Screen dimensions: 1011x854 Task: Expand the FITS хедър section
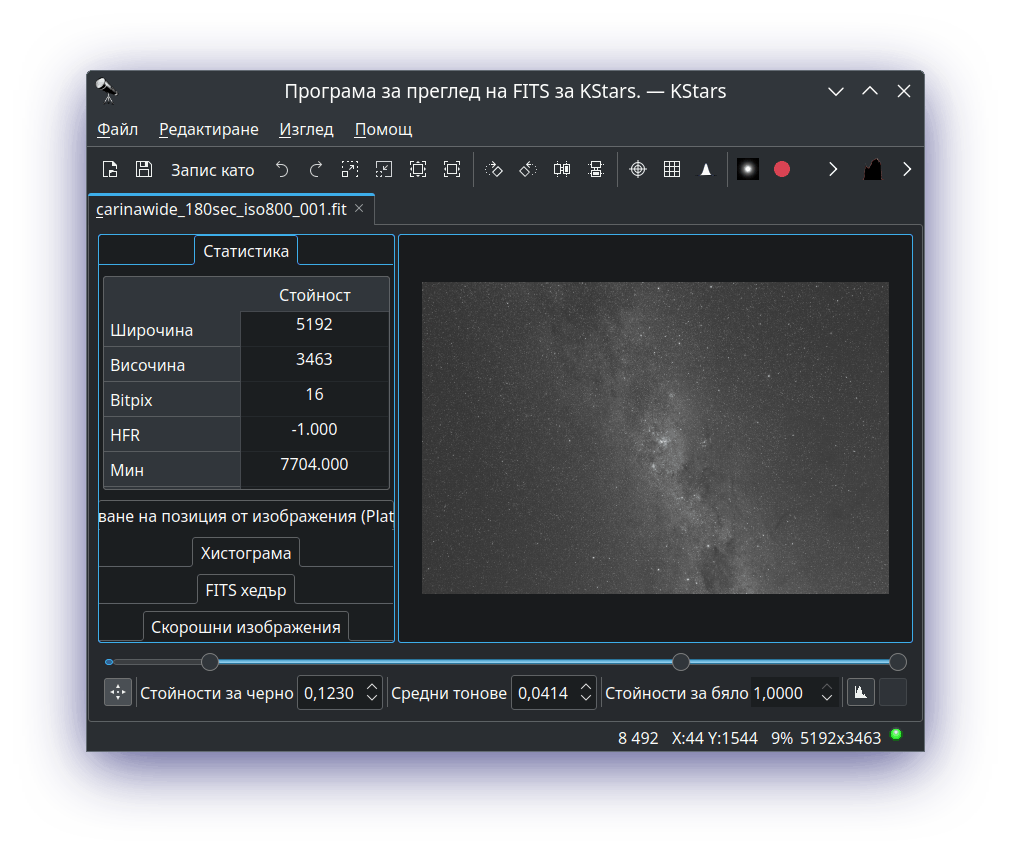[246, 590]
